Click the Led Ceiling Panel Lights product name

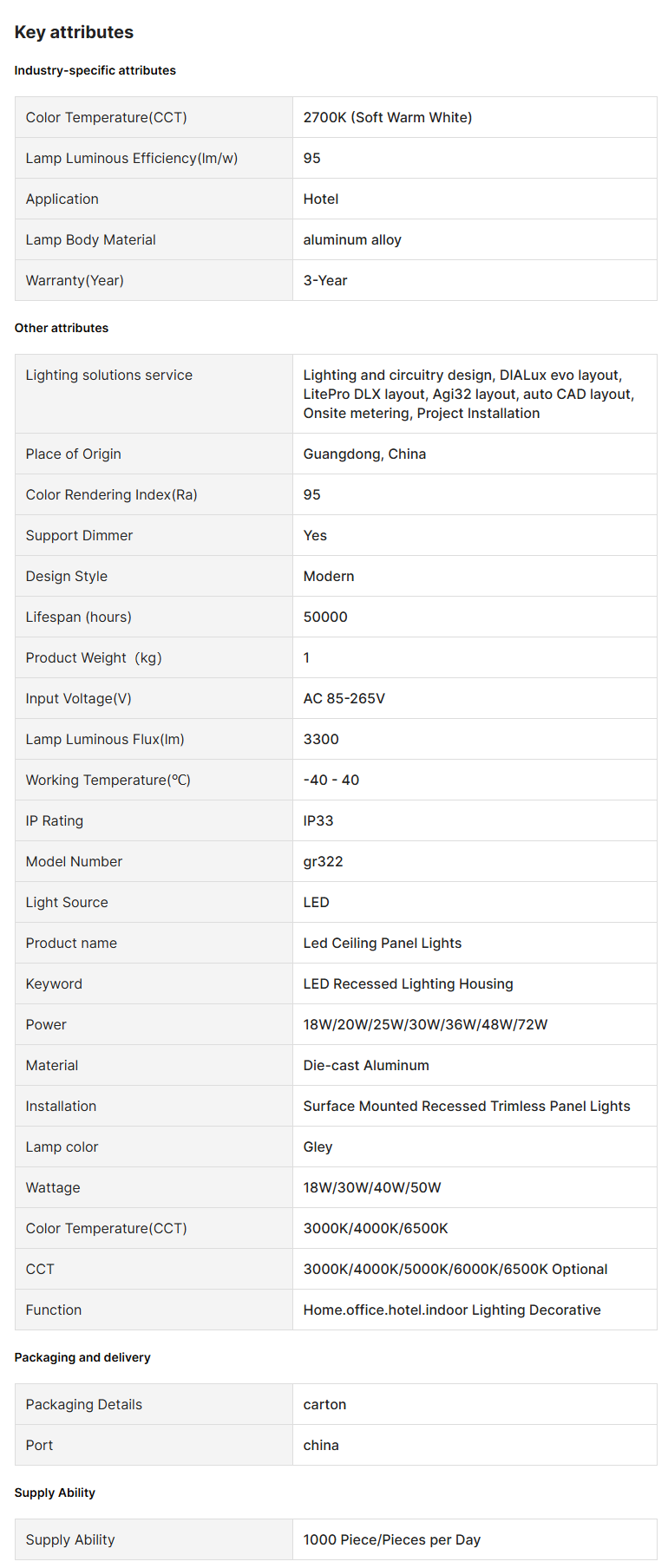pos(382,943)
